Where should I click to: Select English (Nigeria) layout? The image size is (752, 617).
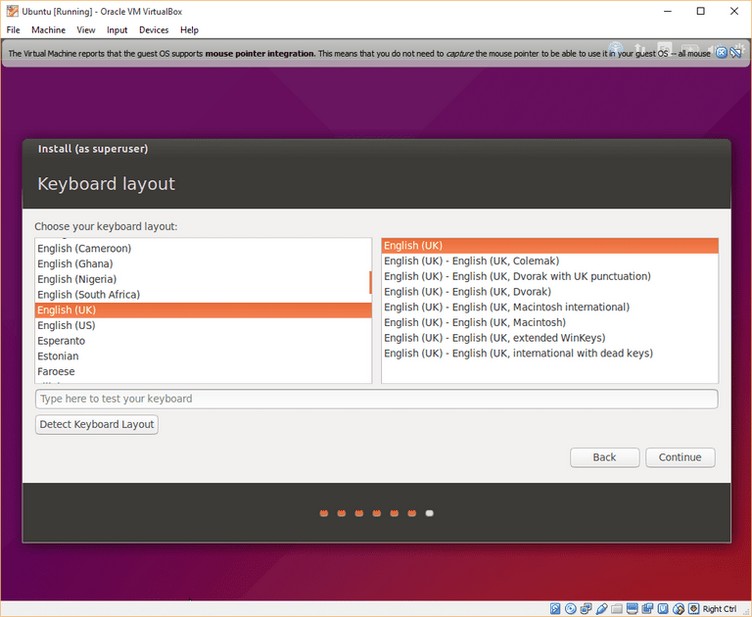[203, 279]
